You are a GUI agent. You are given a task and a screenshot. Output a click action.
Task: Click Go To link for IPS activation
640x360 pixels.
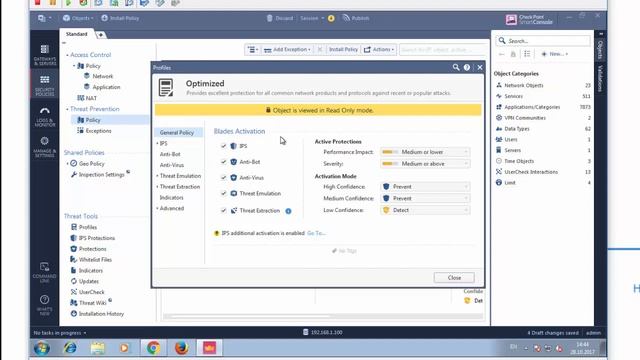(x=316, y=233)
